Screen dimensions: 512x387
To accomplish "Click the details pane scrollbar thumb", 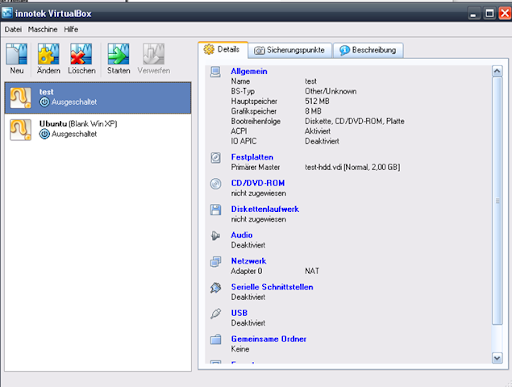I will point(497,201).
